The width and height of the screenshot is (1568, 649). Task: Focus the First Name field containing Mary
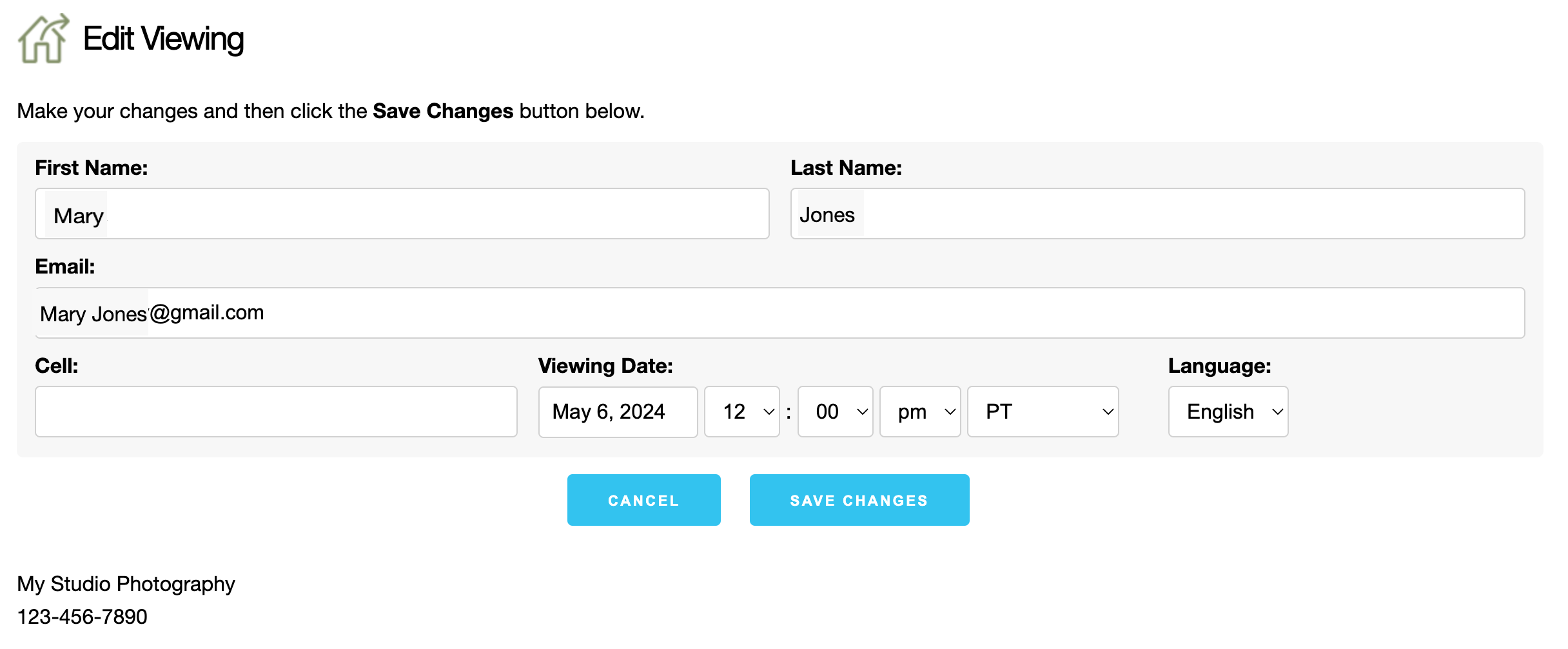tap(402, 214)
